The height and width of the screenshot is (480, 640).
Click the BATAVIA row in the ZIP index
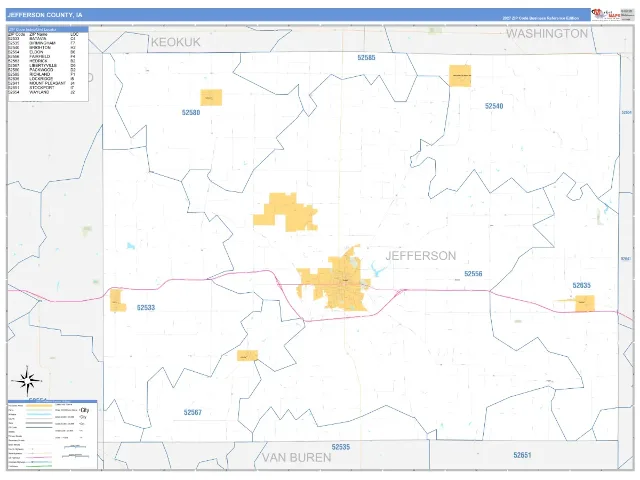click(42, 39)
